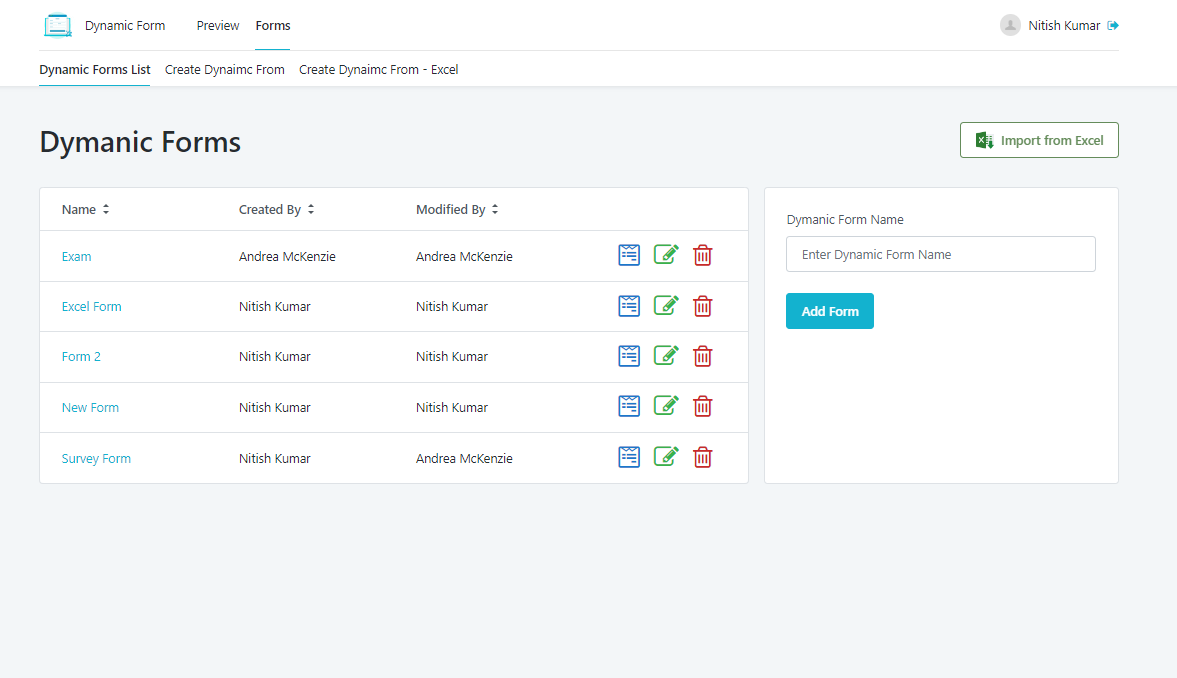Viewport: 1177px width, 678px height.
Task: Click the preview icon for Form 2
Action: [629, 355]
